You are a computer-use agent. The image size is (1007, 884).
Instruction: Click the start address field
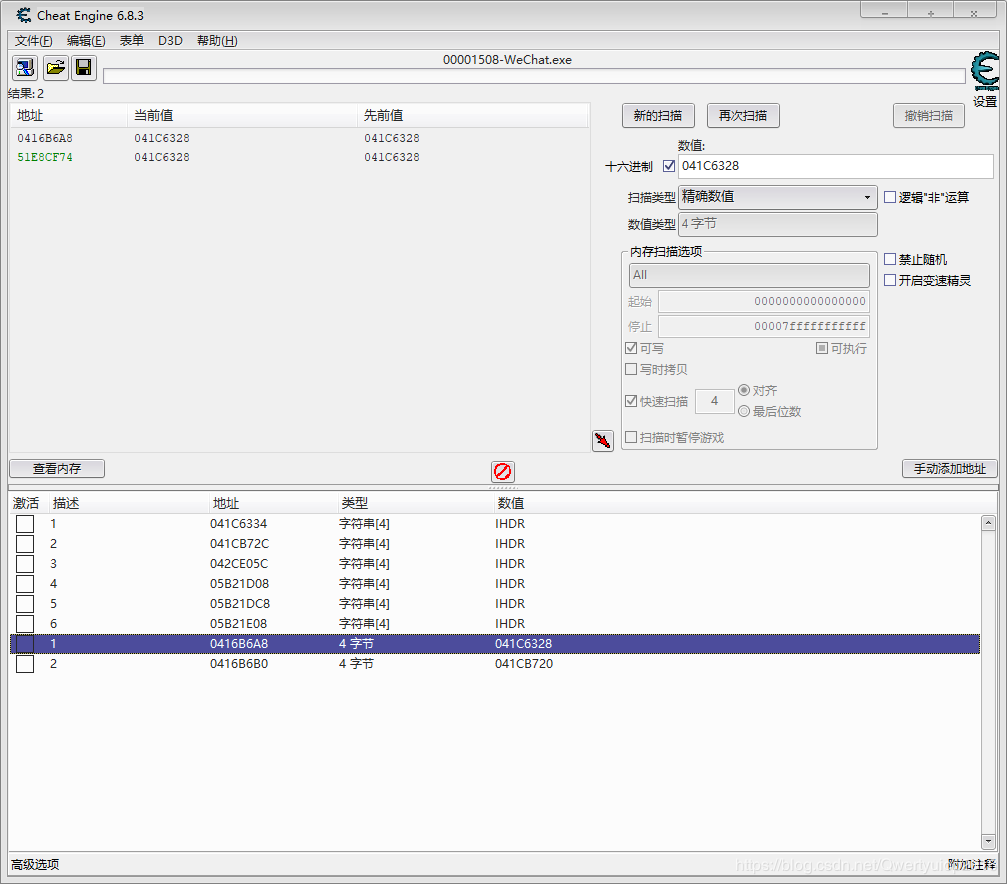764,301
